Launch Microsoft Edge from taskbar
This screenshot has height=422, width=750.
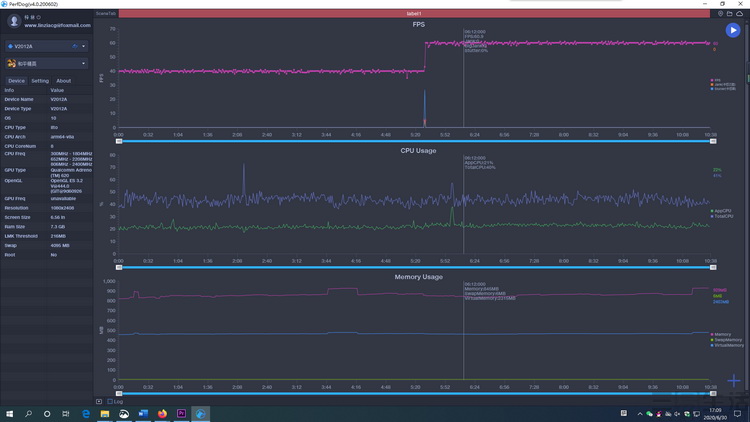86,414
